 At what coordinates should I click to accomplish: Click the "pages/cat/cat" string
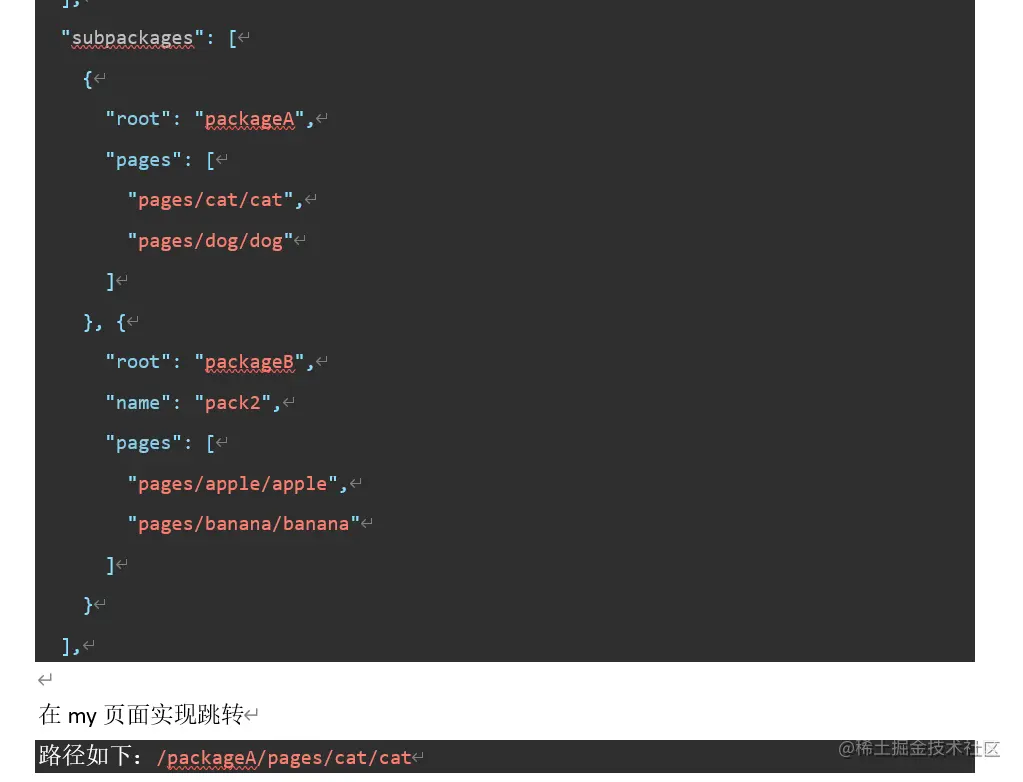tap(211, 200)
